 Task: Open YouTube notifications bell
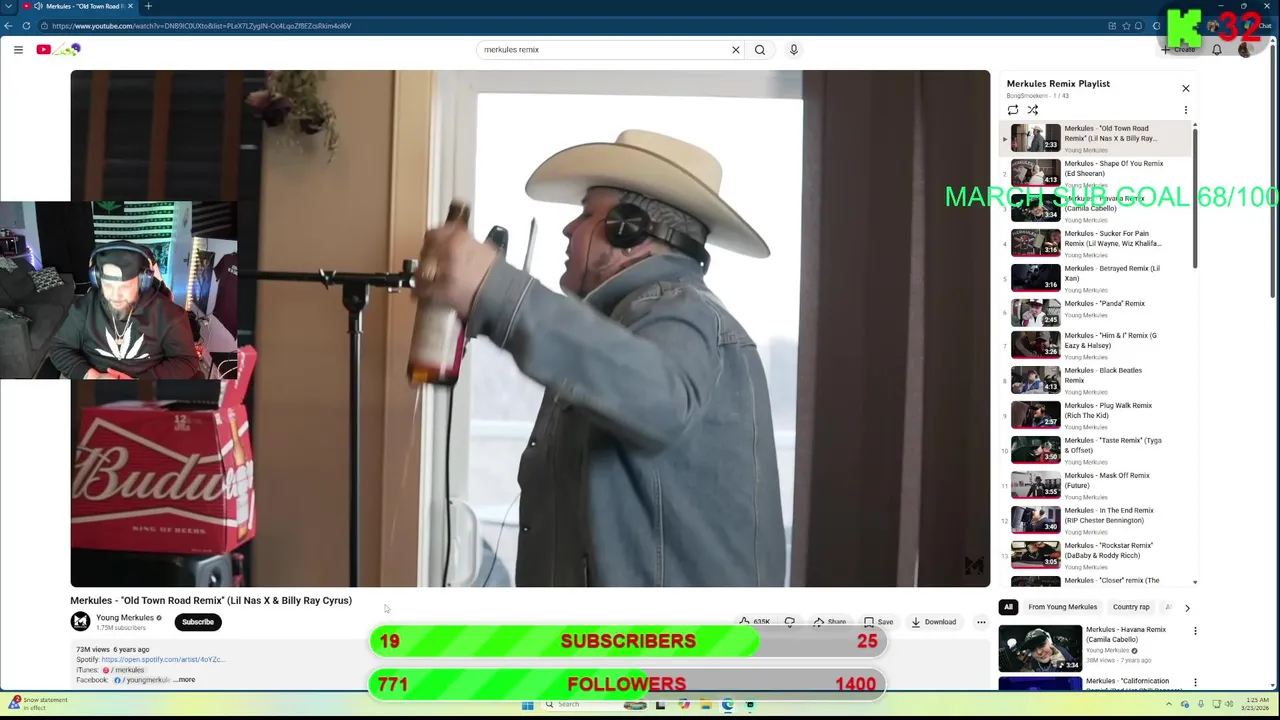point(1217,49)
